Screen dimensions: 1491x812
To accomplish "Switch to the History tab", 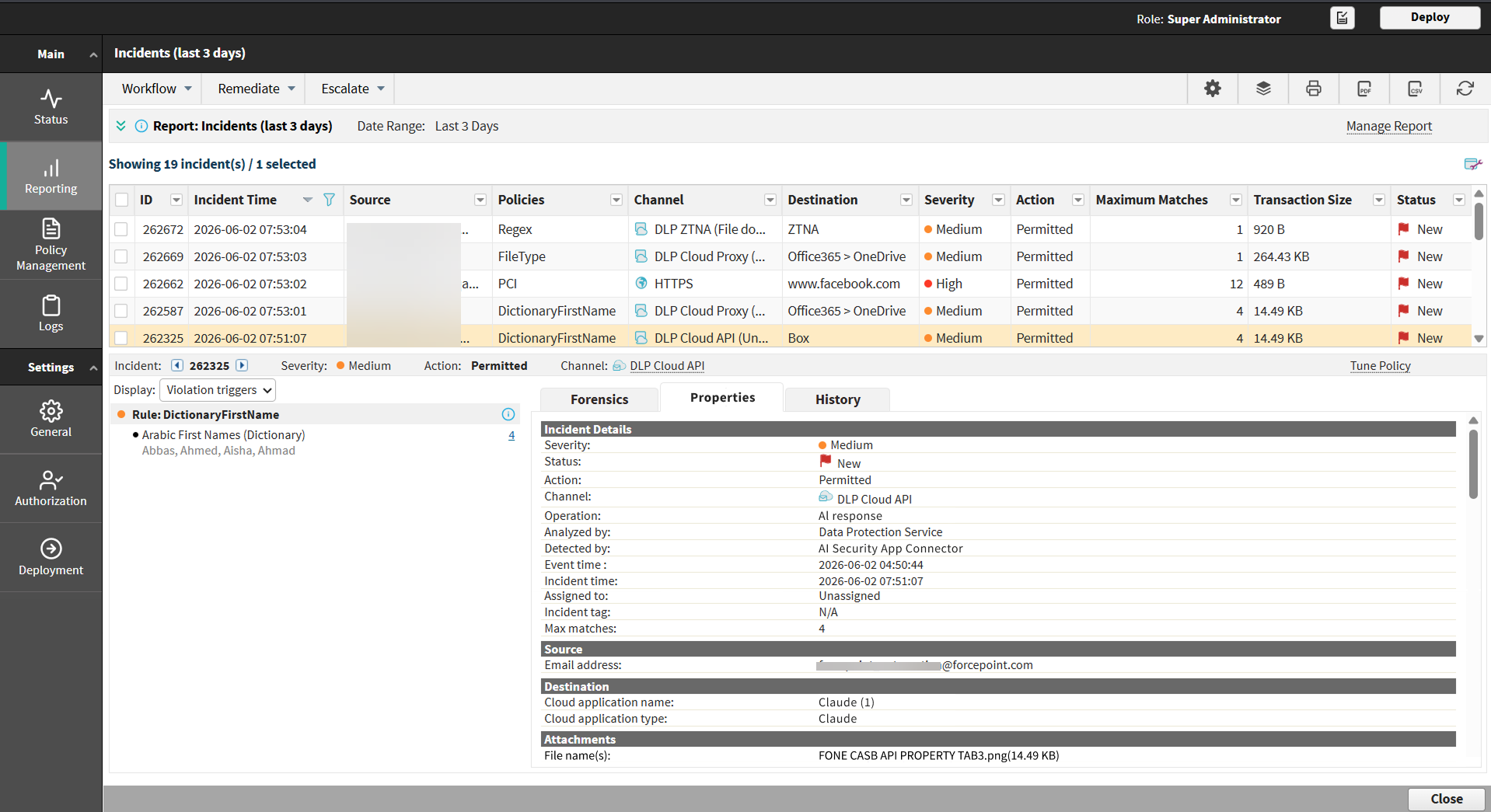I will coord(837,399).
